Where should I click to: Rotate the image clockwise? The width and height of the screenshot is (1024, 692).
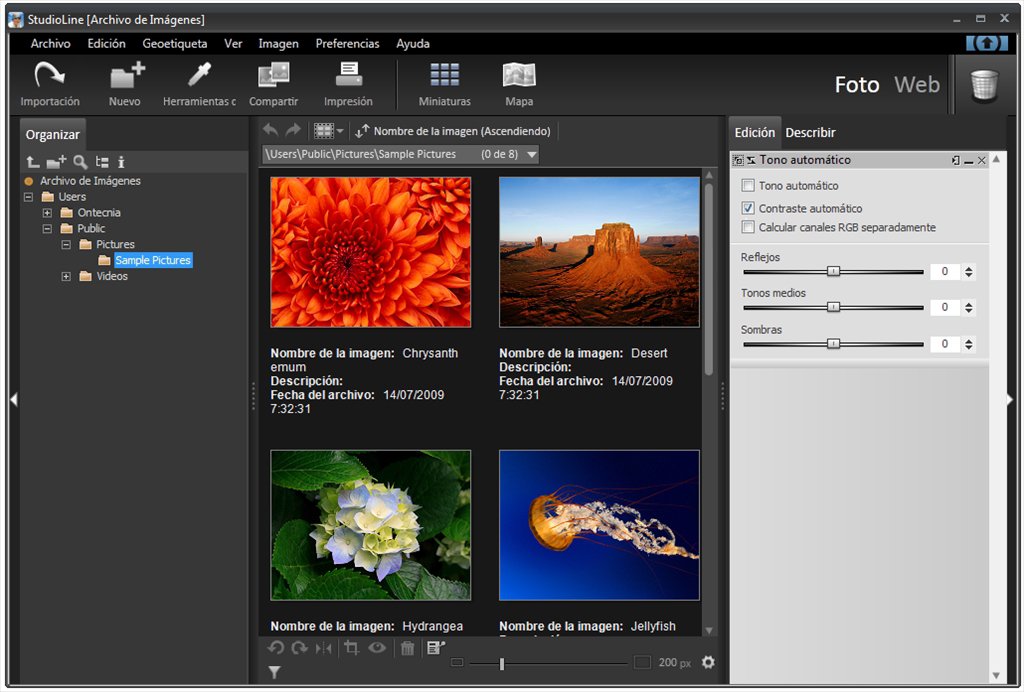(299, 648)
